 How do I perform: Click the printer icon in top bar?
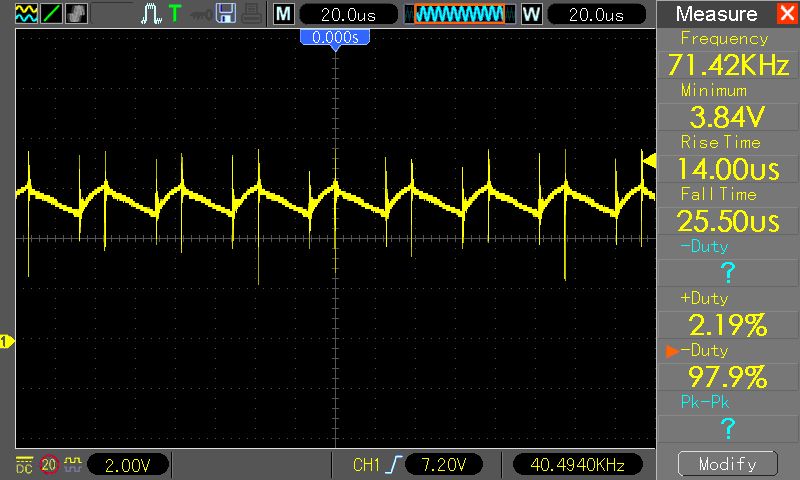[251, 14]
